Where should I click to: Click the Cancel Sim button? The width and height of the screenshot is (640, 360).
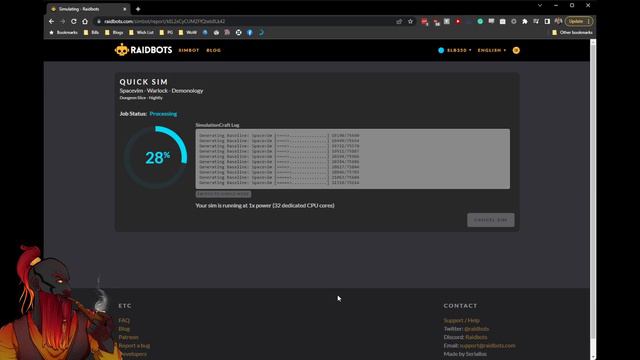491,220
